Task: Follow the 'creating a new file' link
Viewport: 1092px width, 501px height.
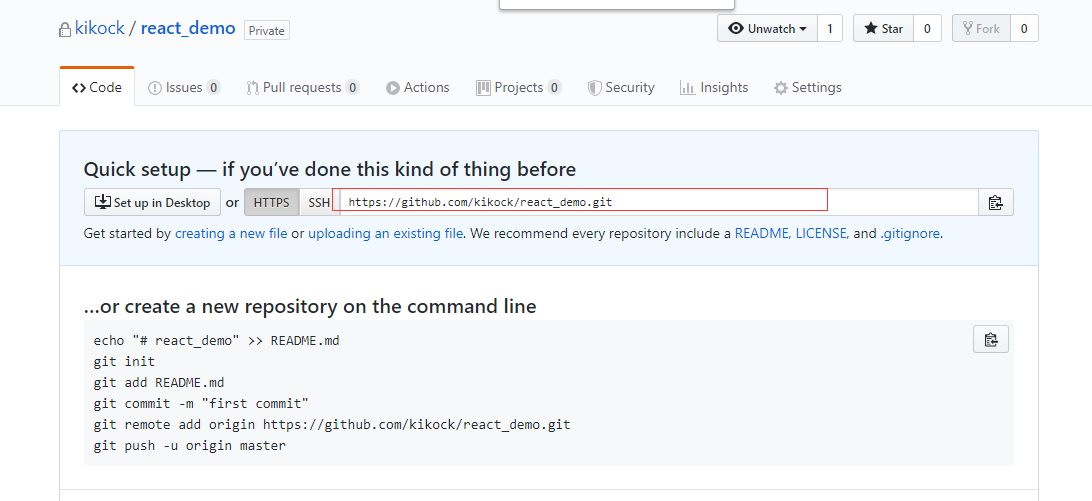Action: (231, 233)
